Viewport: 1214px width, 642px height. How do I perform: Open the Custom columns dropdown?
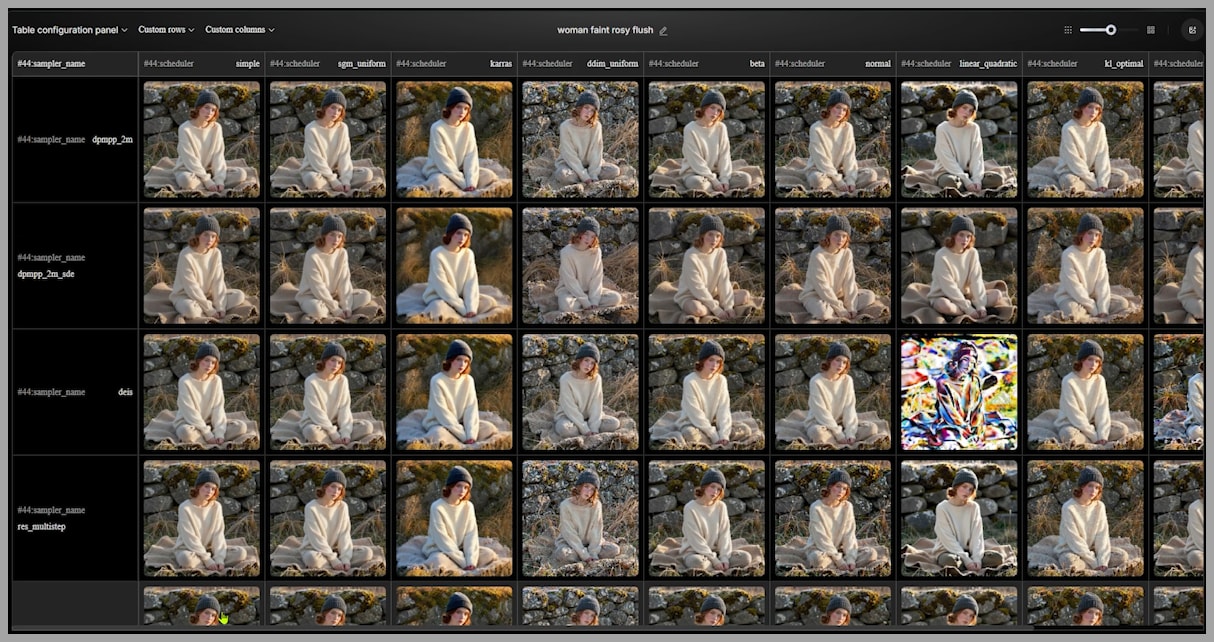(237, 29)
